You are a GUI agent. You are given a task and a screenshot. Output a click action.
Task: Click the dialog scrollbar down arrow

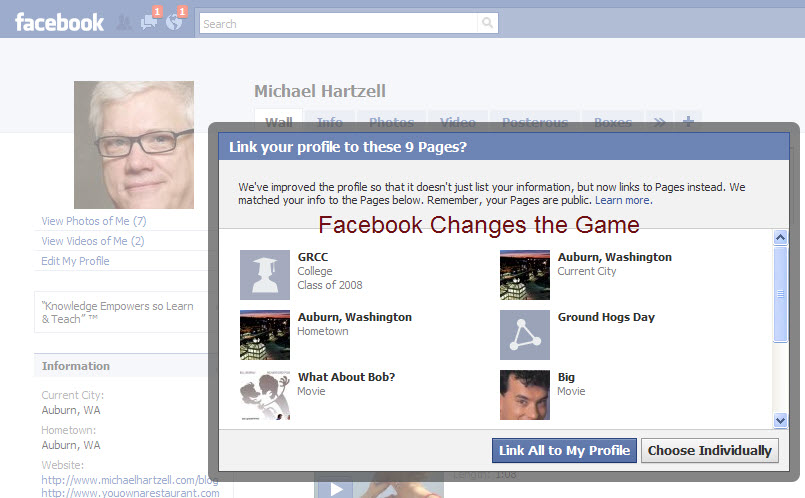(x=780, y=420)
